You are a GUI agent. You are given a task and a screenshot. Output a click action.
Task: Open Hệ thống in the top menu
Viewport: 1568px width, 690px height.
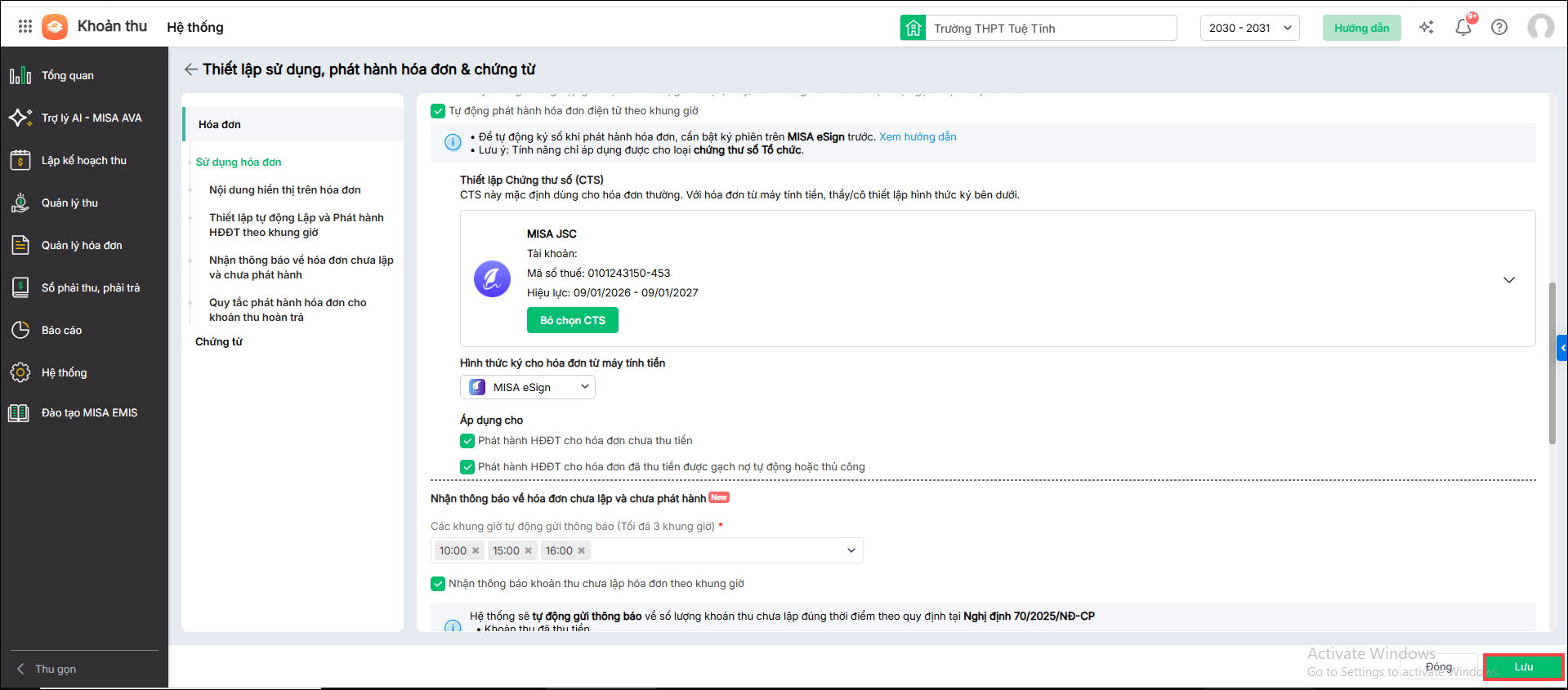coord(195,28)
